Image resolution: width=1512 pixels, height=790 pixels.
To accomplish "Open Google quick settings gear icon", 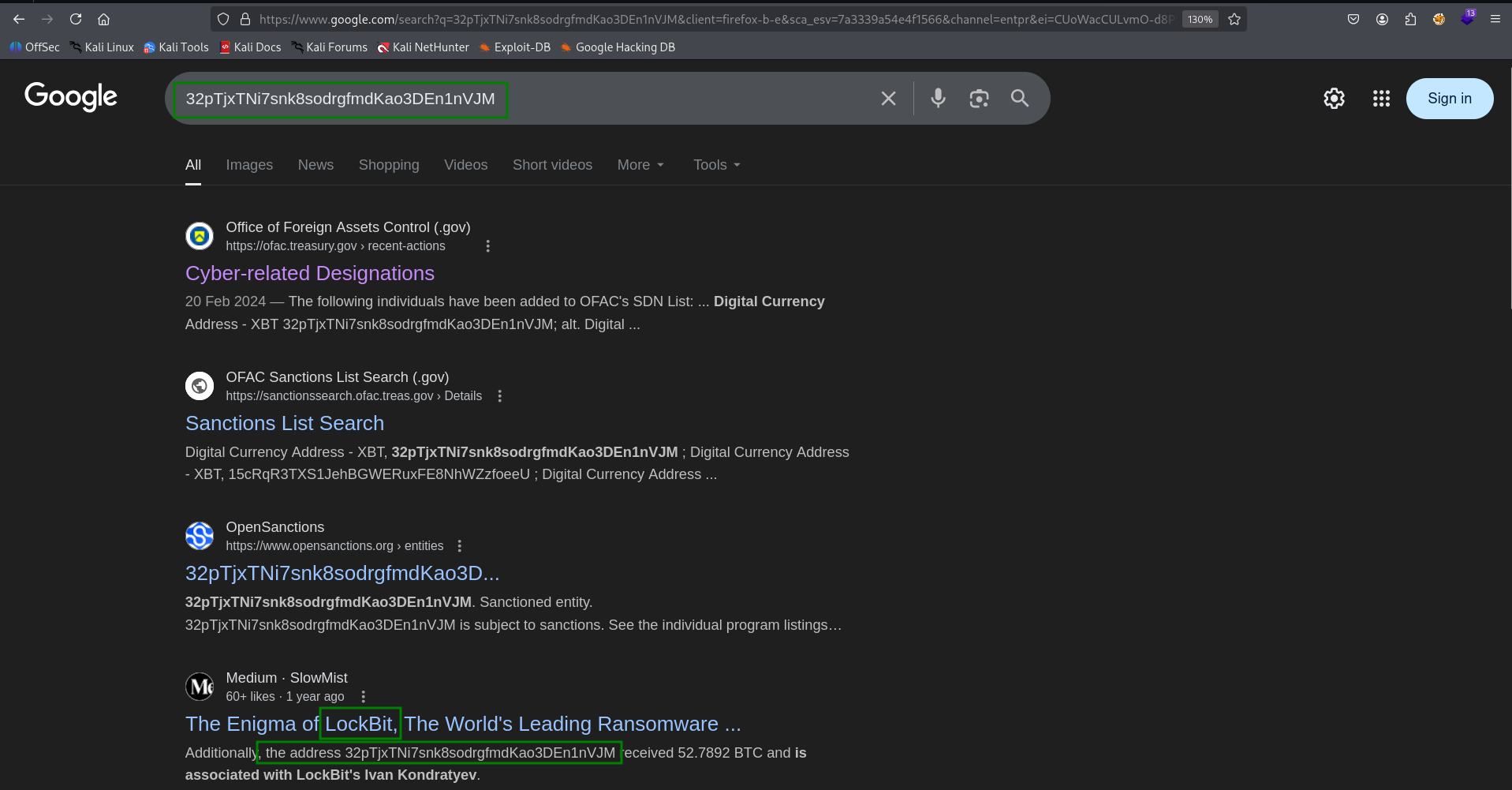I will 1334,98.
